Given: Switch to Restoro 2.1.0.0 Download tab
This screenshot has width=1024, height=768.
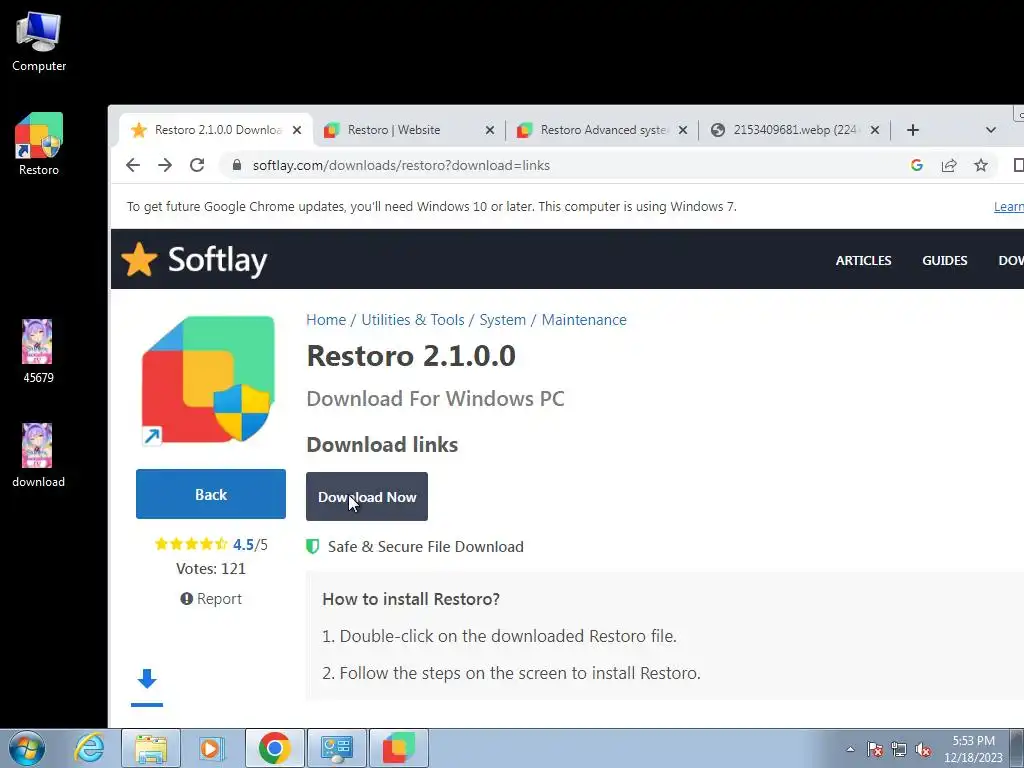Looking at the screenshot, I should [x=216, y=130].
